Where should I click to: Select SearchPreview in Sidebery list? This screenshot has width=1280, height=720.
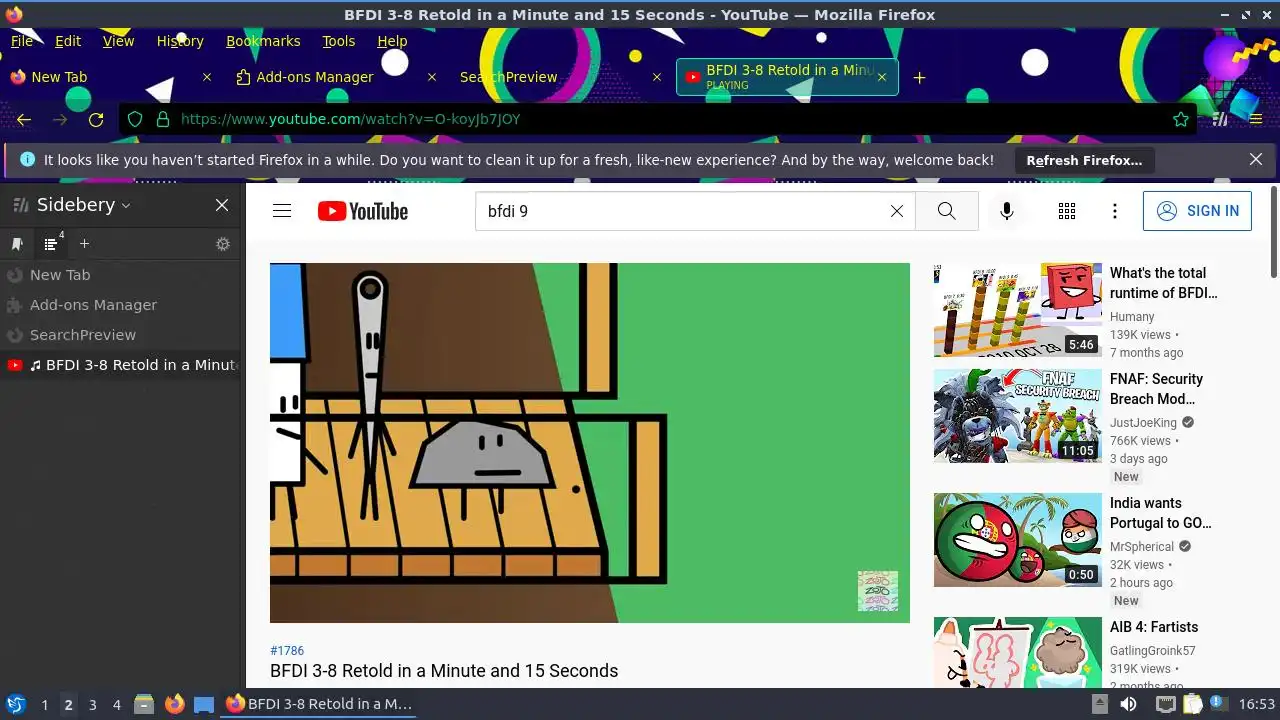[x=120, y=335]
